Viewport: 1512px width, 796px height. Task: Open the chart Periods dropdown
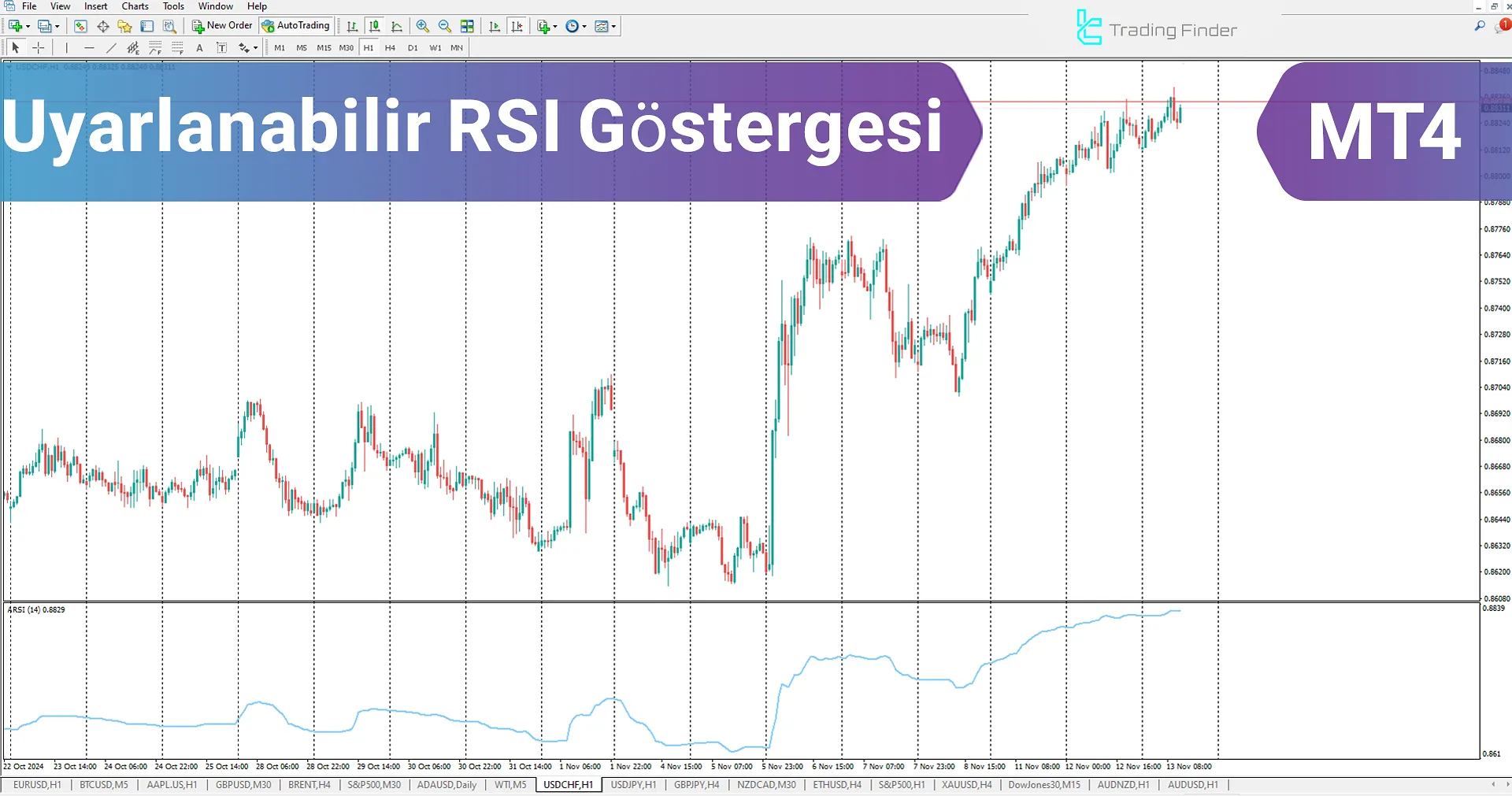click(583, 26)
